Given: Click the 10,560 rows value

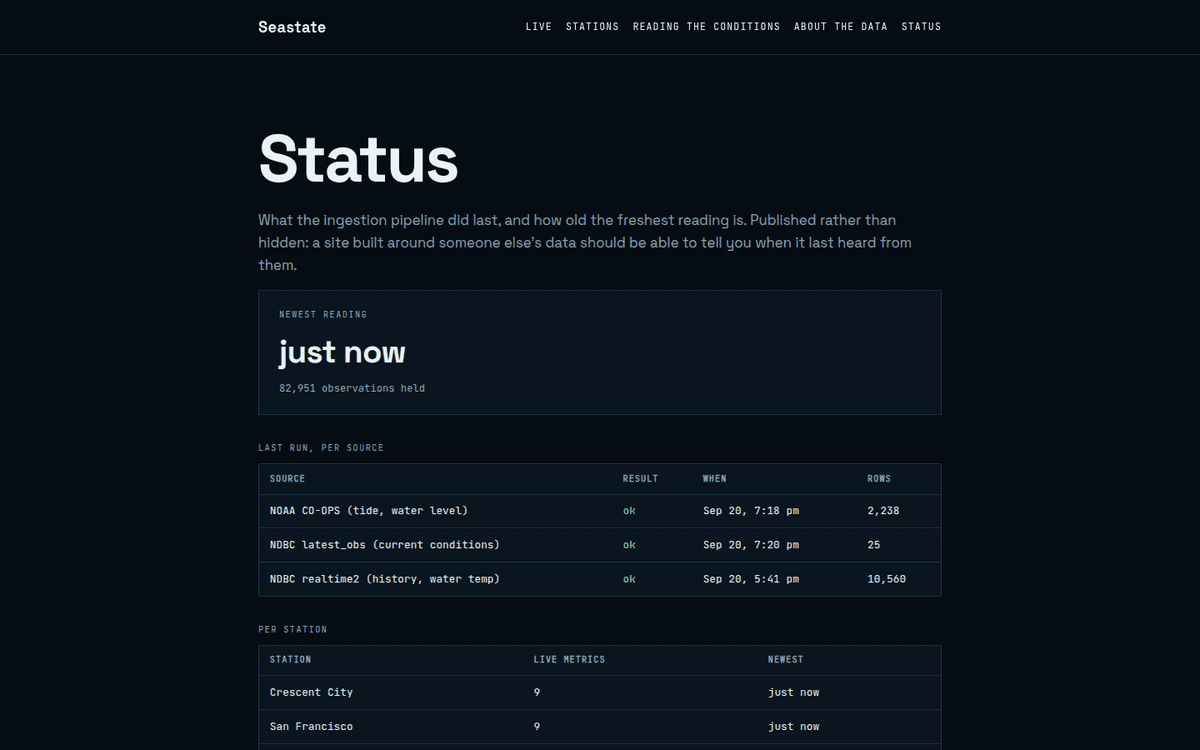Looking at the screenshot, I should [886, 579].
